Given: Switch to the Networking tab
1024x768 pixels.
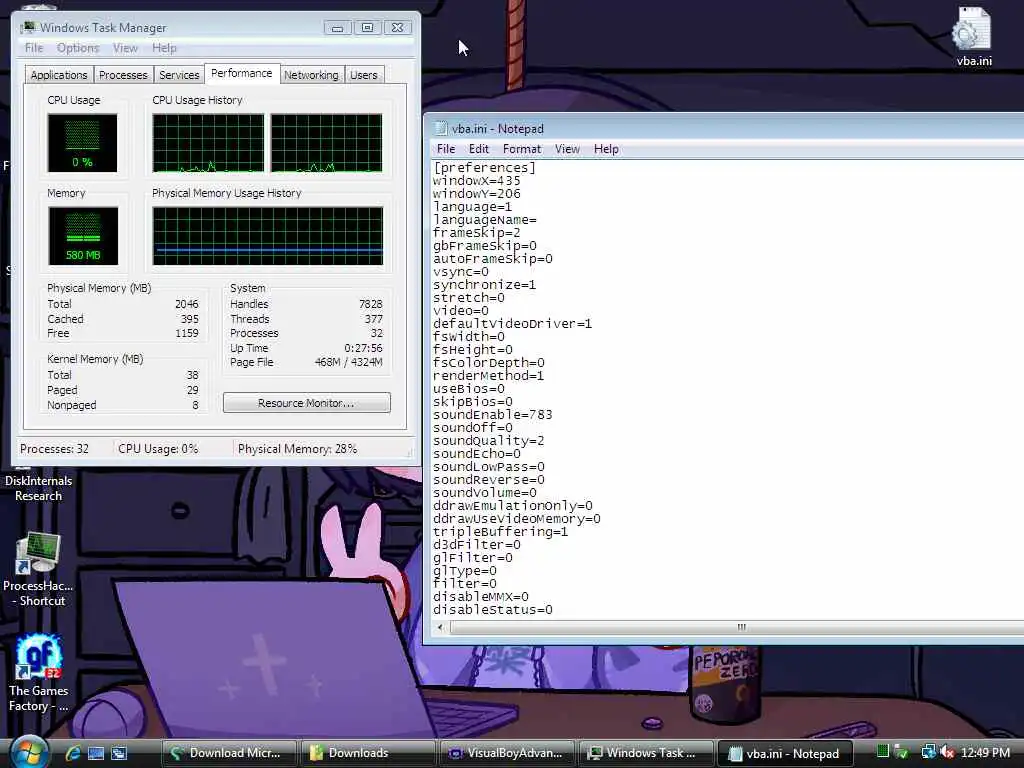Looking at the screenshot, I should 311,75.
